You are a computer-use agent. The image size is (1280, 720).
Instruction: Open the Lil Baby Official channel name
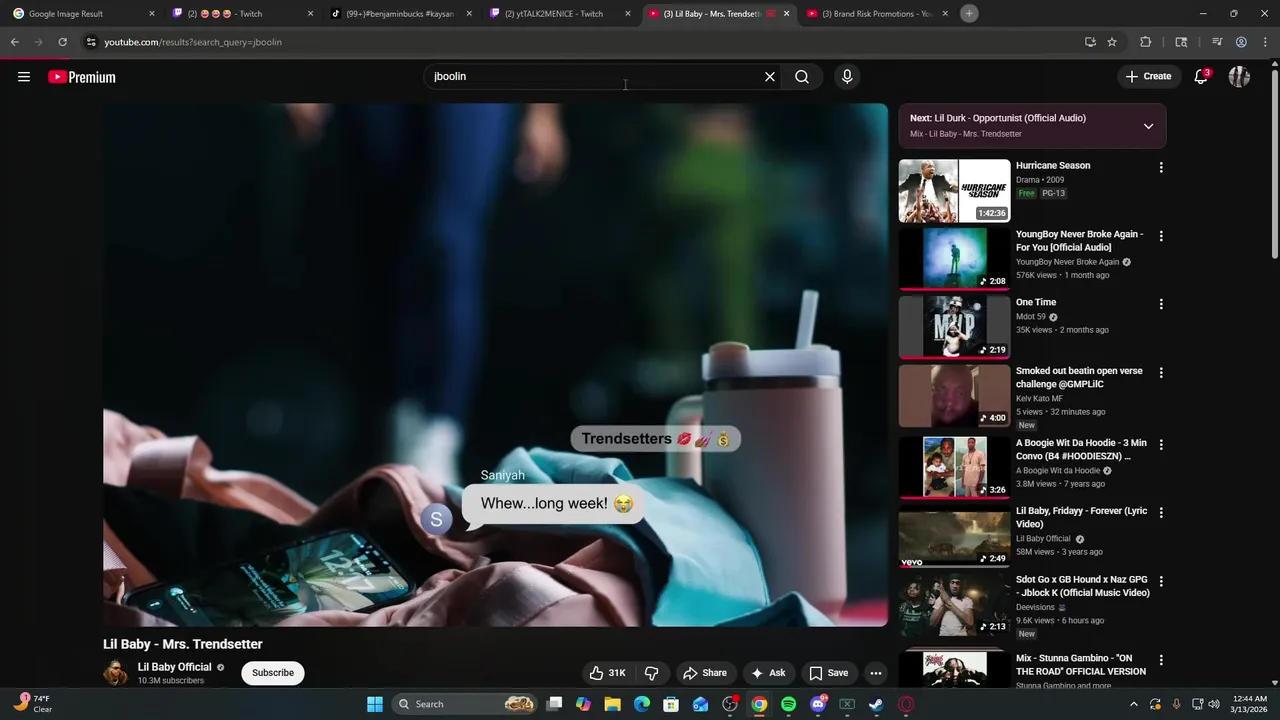(x=174, y=667)
